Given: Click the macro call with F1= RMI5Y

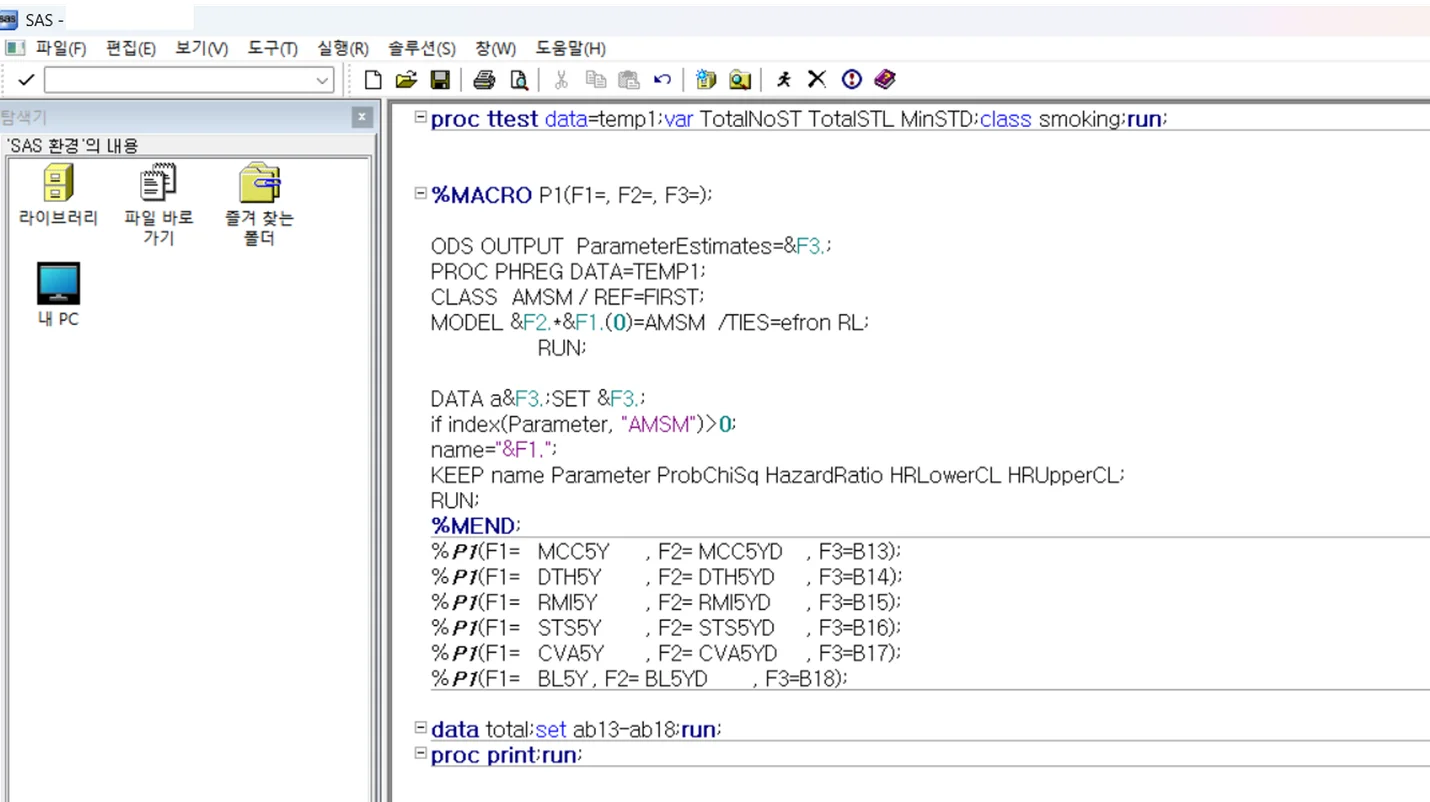Looking at the screenshot, I should 666,602.
